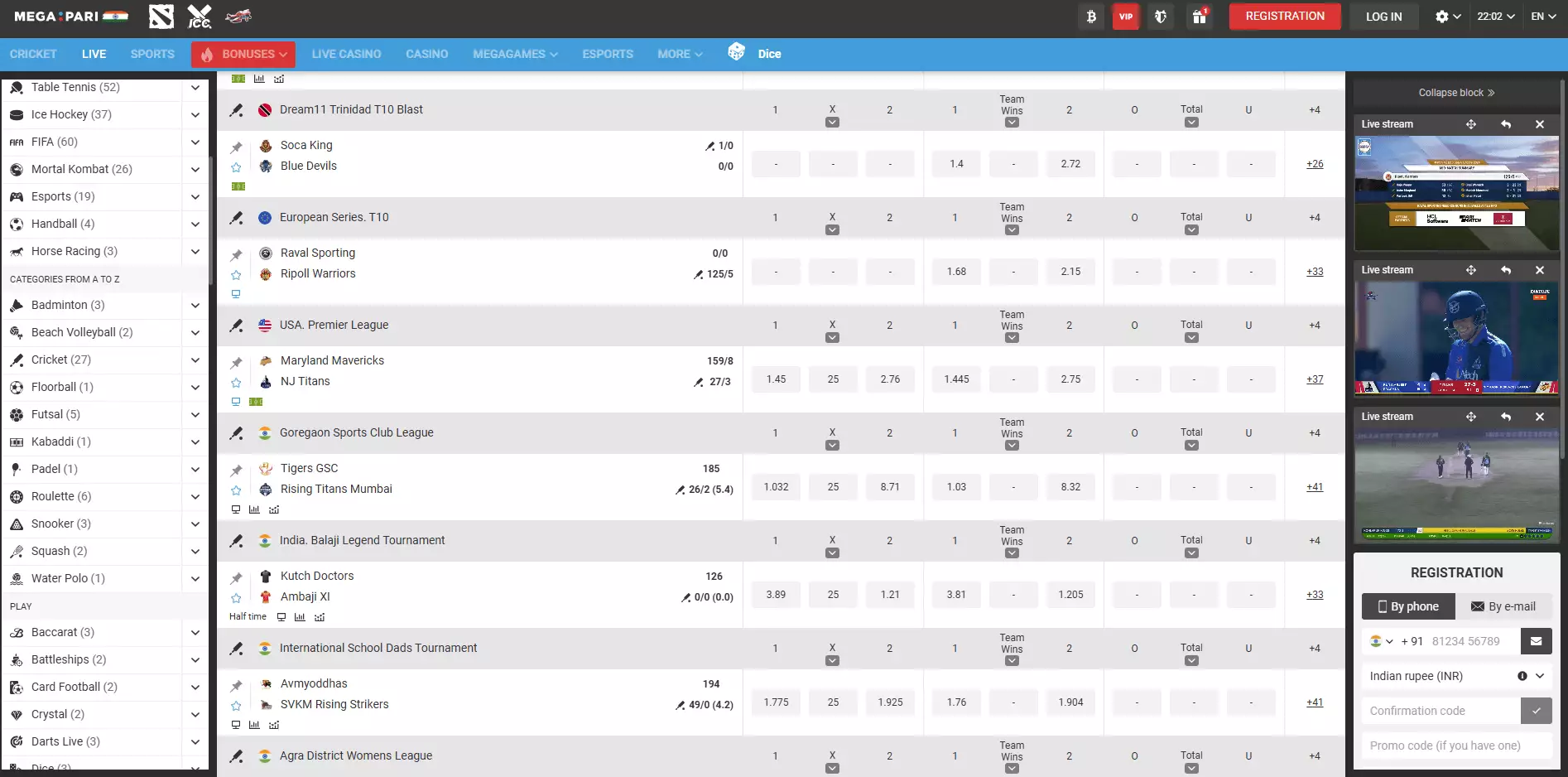Open broadcast icon under Avmyoddhas match
1568x777 pixels.
[236, 725]
